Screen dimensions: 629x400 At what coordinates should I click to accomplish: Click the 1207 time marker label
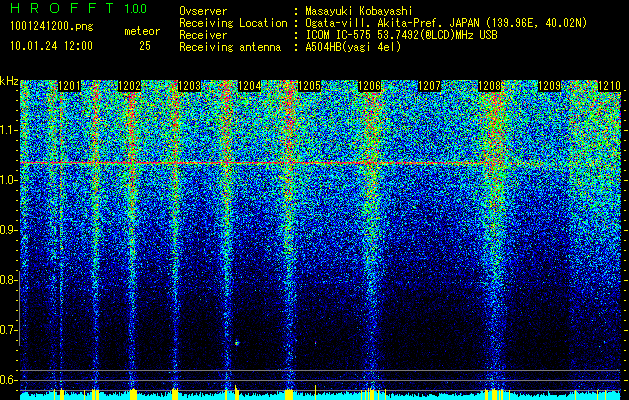(x=430, y=86)
